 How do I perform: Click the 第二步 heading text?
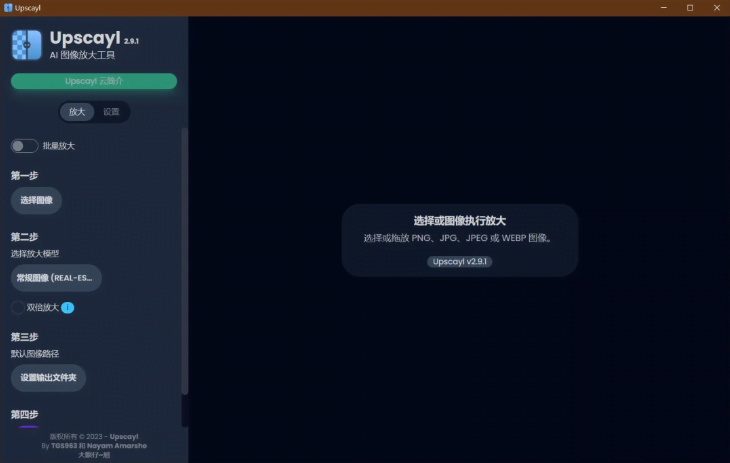[x=25, y=237]
